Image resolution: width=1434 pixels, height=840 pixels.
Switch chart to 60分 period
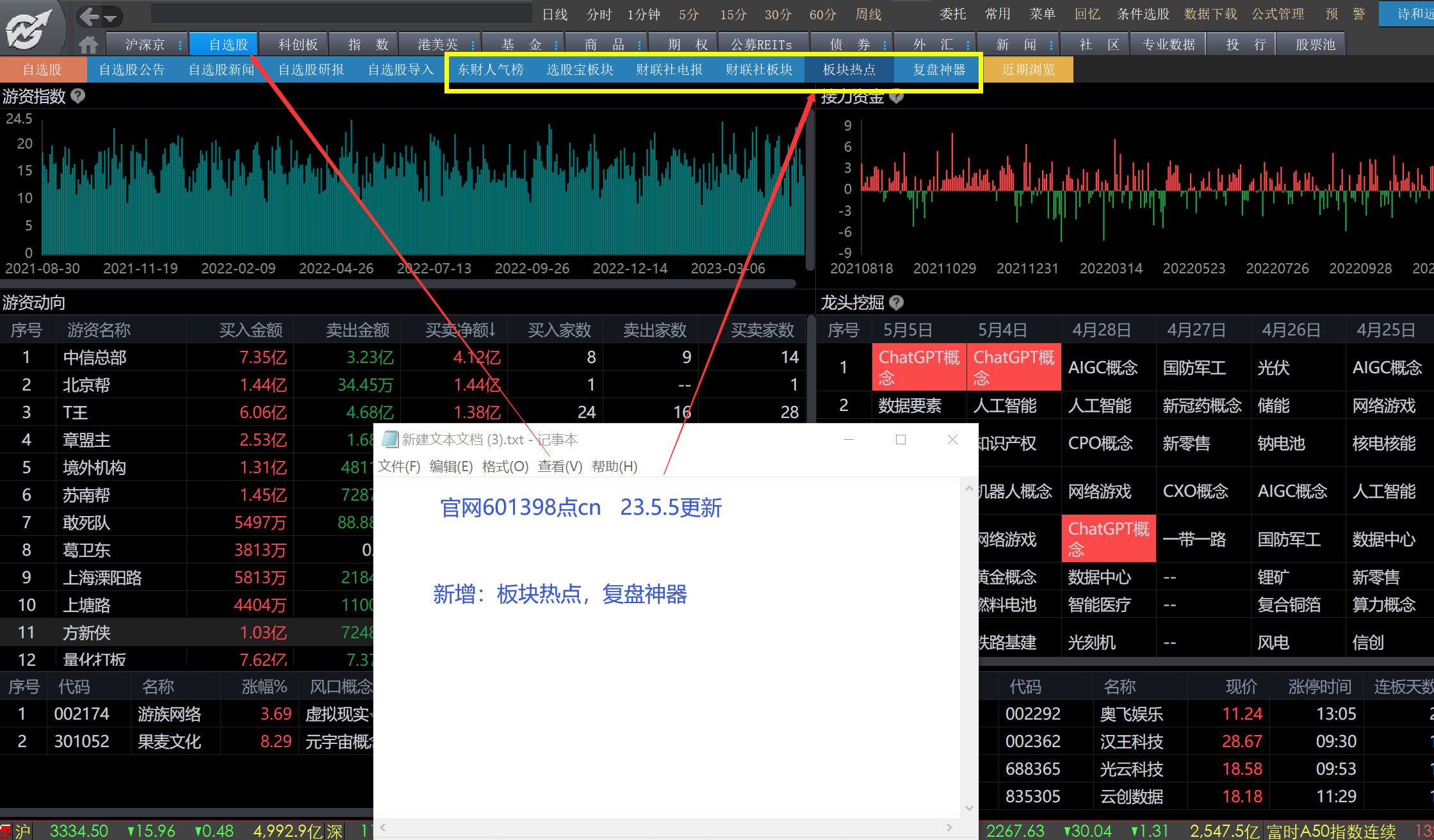[823, 14]
